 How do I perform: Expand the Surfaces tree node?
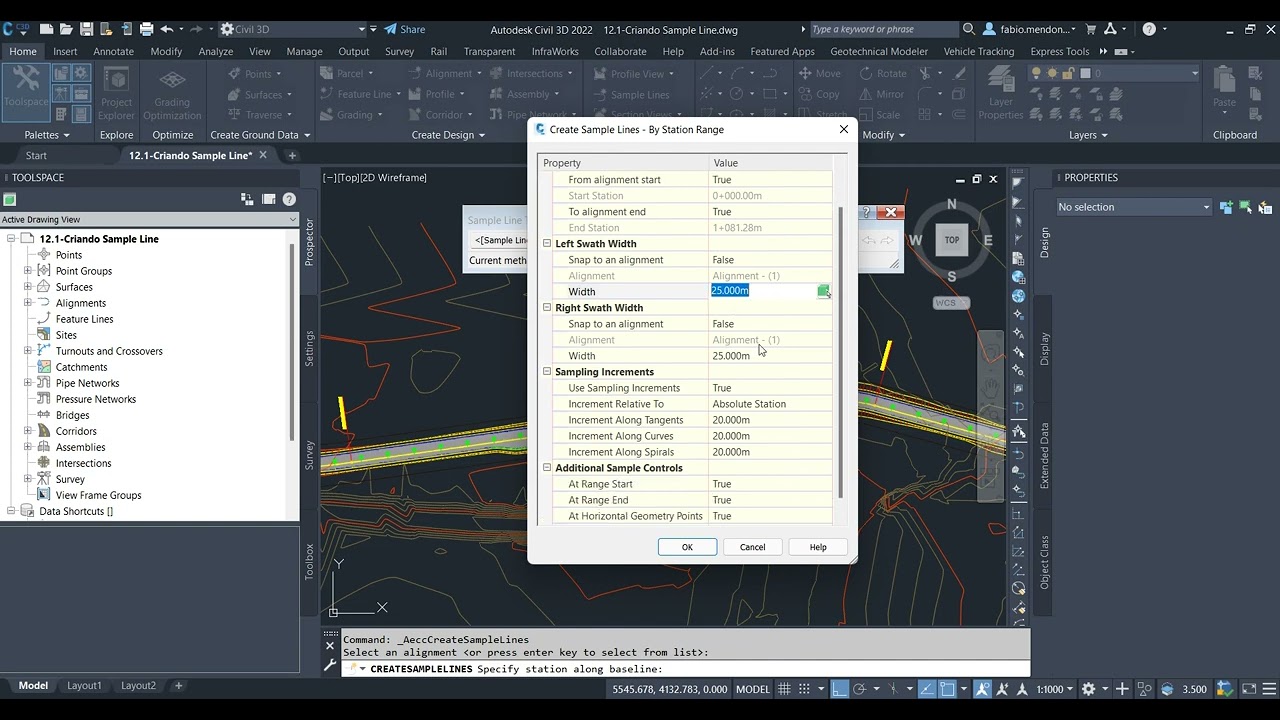[28, 287]
